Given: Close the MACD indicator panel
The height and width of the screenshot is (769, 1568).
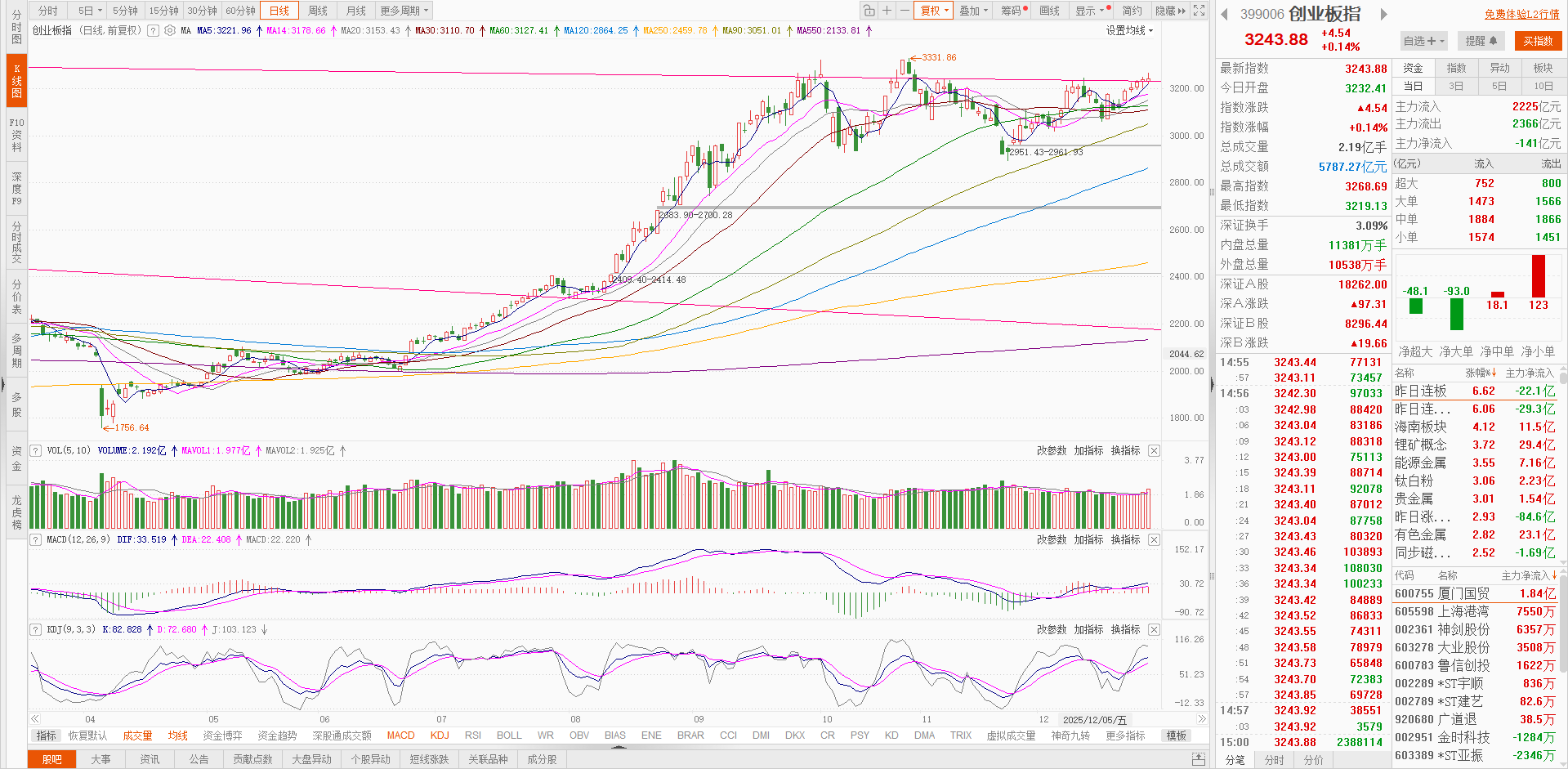Looking at the screenshot, I should pyautogui.click(x=1154, y=539).
